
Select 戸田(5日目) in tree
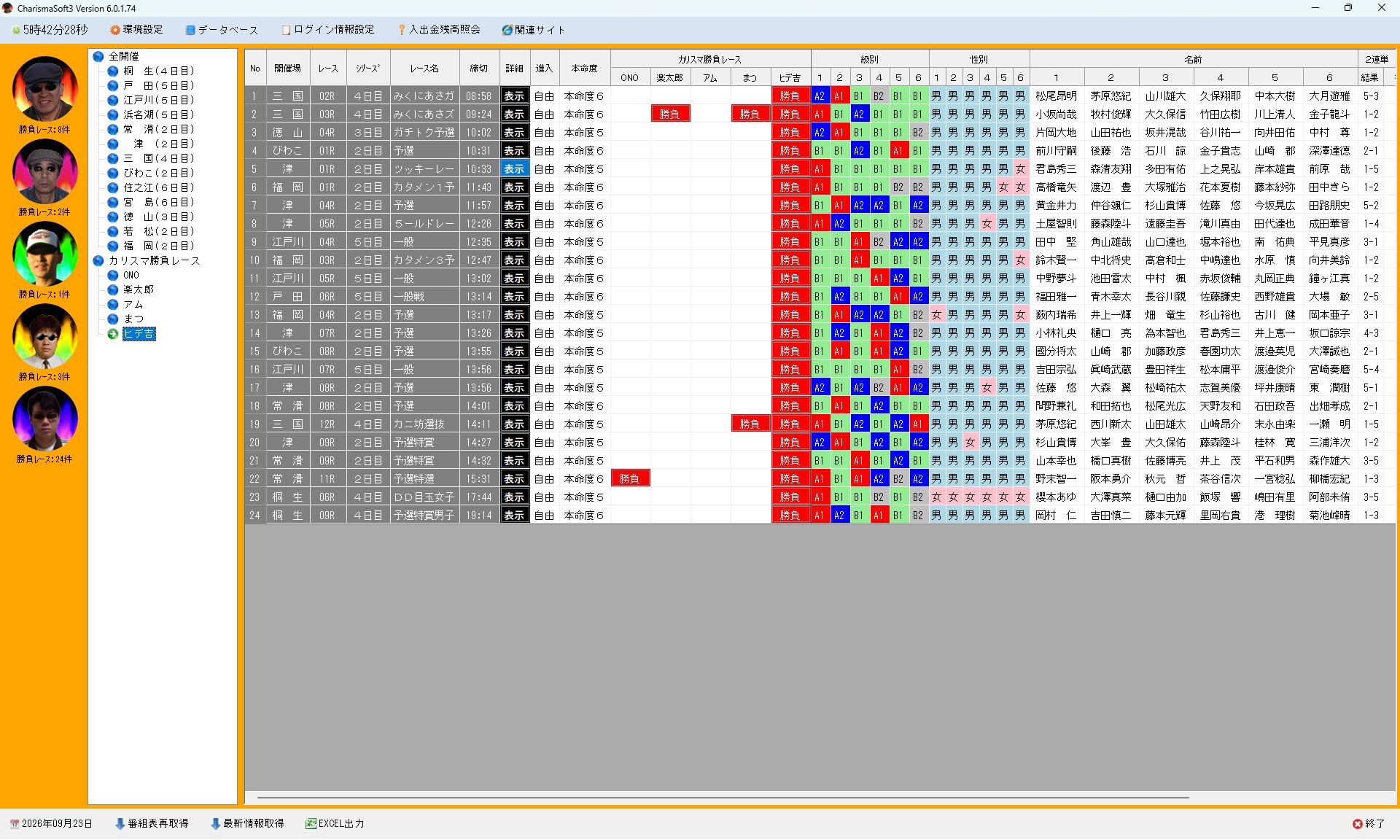click(x=158, y=85)
